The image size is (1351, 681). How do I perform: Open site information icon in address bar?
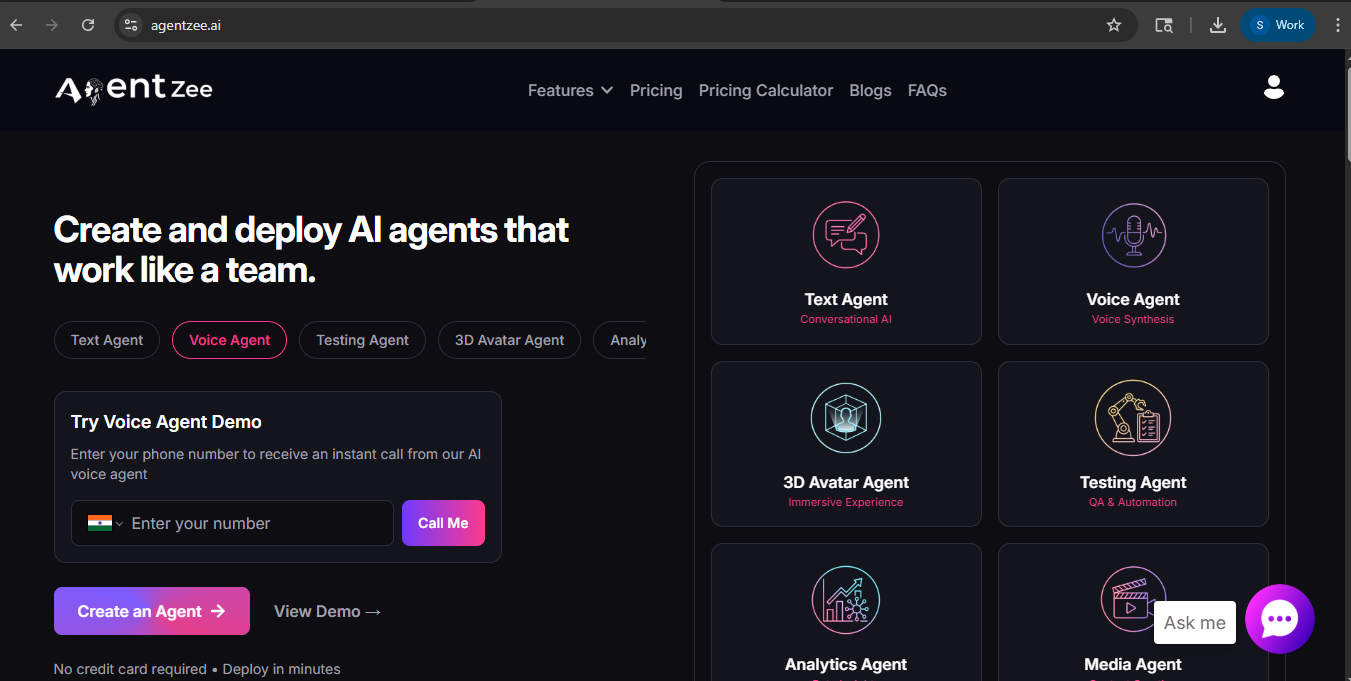click(131, 25)
